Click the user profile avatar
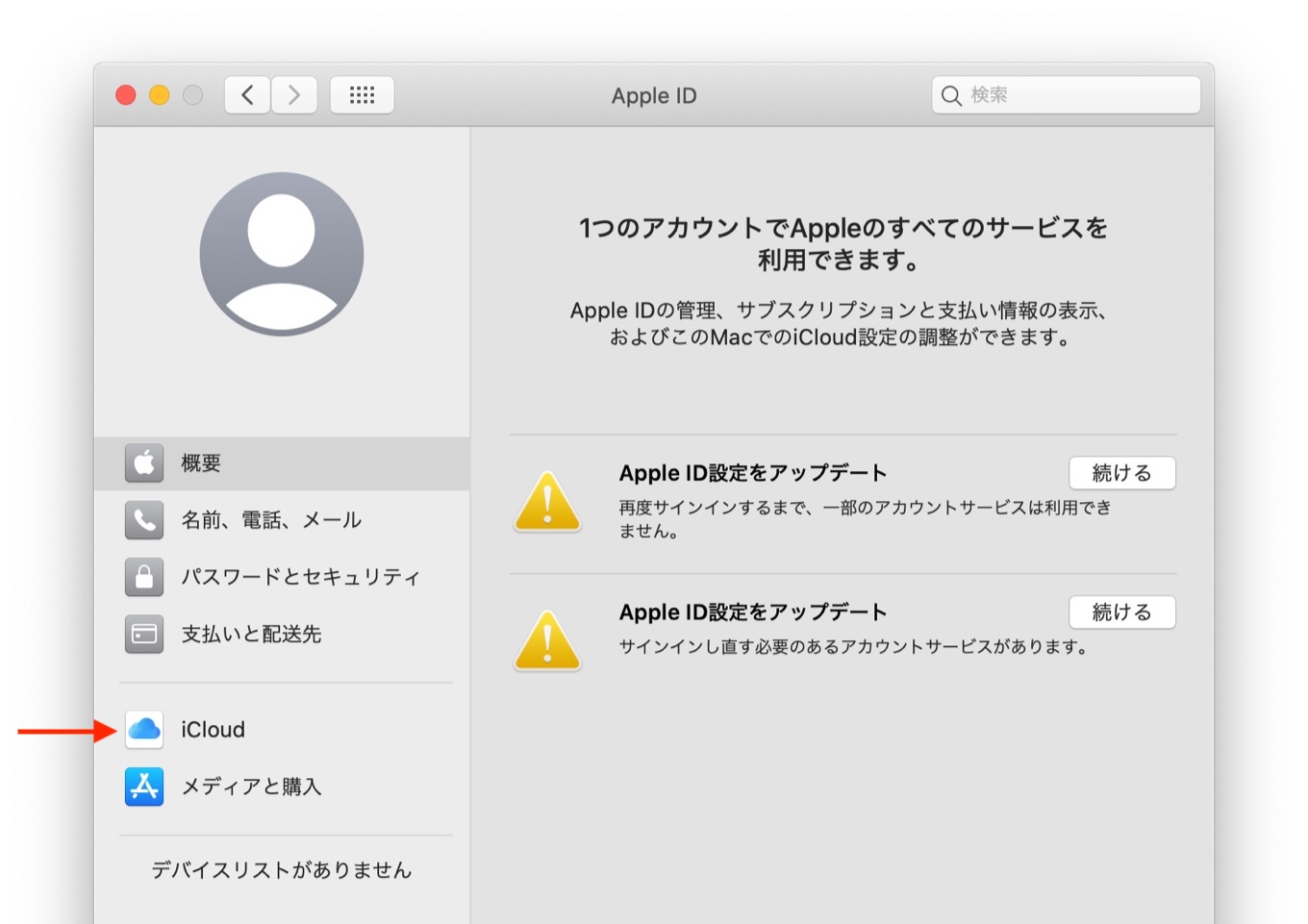Image resolution: width=1308 pixels, height=924 pixels. [282, 255]
